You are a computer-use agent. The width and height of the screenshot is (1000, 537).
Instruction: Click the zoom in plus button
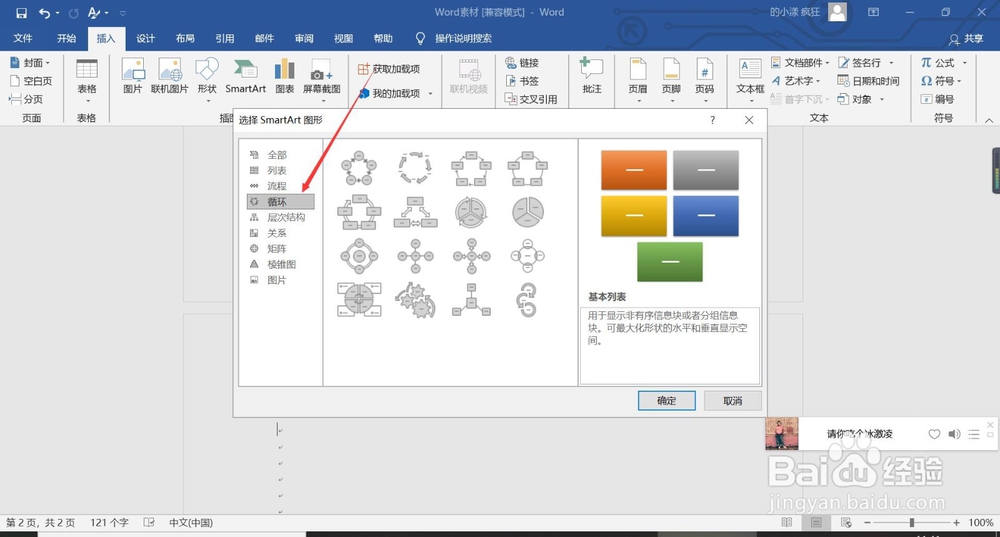pyautogui.click(x=956, y=522)
